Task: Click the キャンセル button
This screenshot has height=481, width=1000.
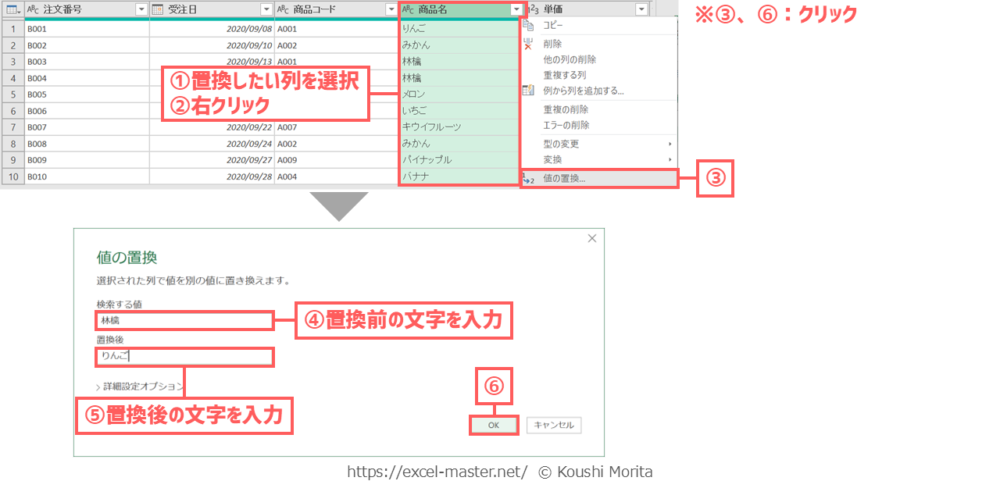Action: click(x=553, y=425)
